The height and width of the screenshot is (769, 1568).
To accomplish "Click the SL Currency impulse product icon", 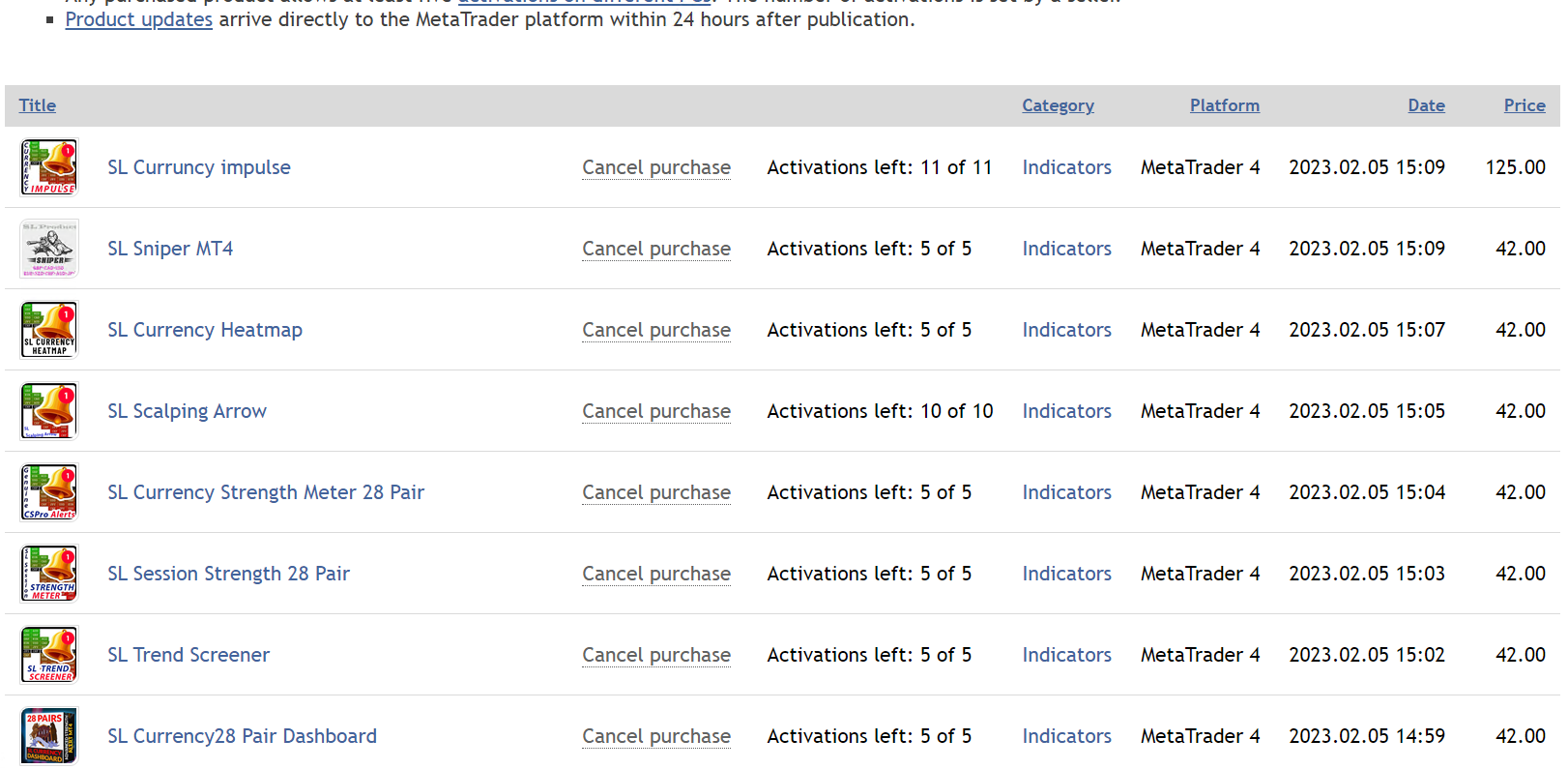I will coord(49,167).
